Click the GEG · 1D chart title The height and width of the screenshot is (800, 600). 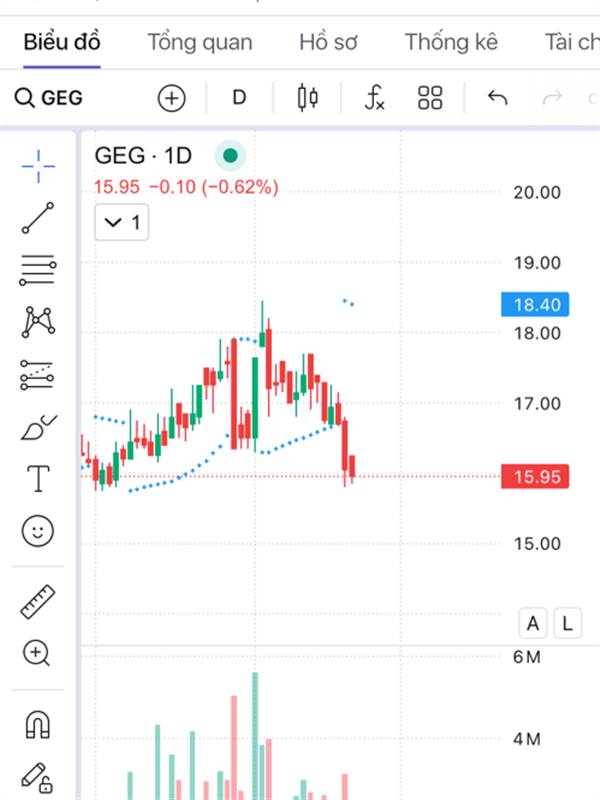click(x=143, y=155)
